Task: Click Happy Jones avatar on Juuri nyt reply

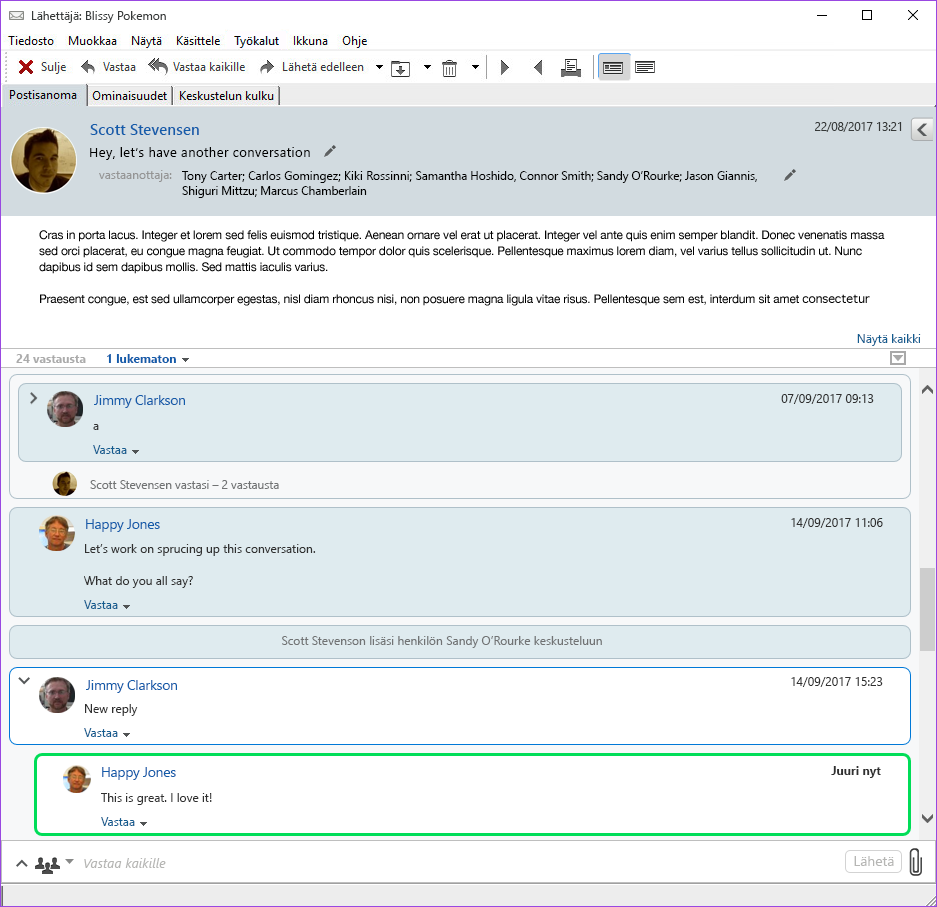Action: (x=76, y=779)
